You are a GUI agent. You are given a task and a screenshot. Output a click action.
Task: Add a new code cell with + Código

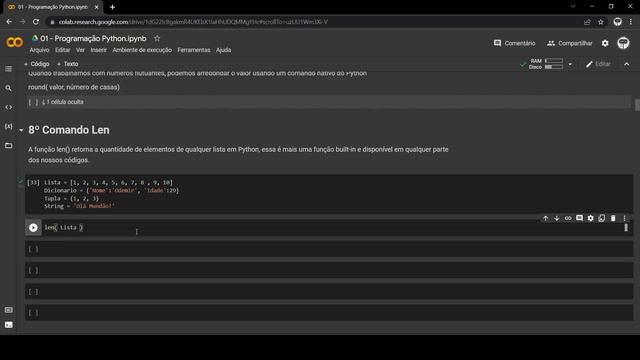(36, 64)
